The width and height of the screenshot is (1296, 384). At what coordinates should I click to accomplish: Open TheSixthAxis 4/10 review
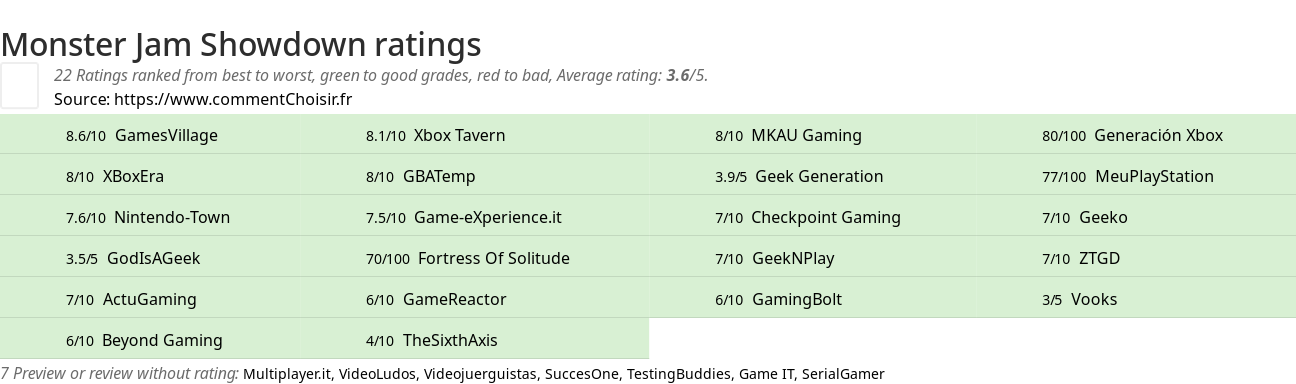[x=431, y=340]
